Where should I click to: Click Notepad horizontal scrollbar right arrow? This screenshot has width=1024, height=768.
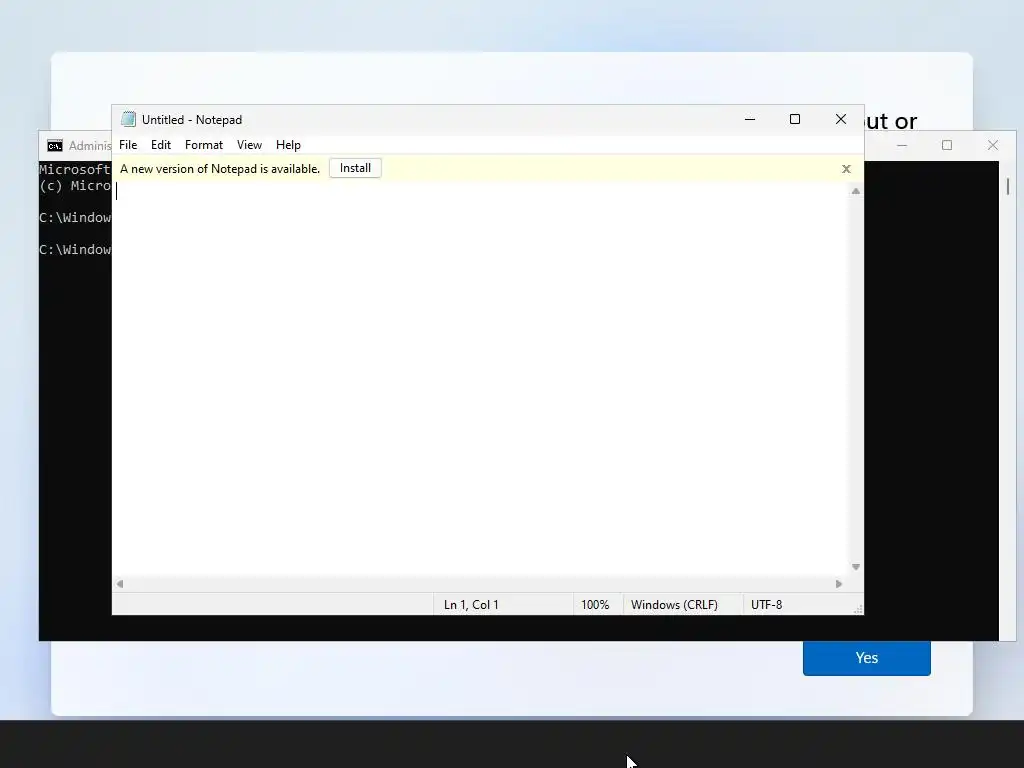[839, 584]
